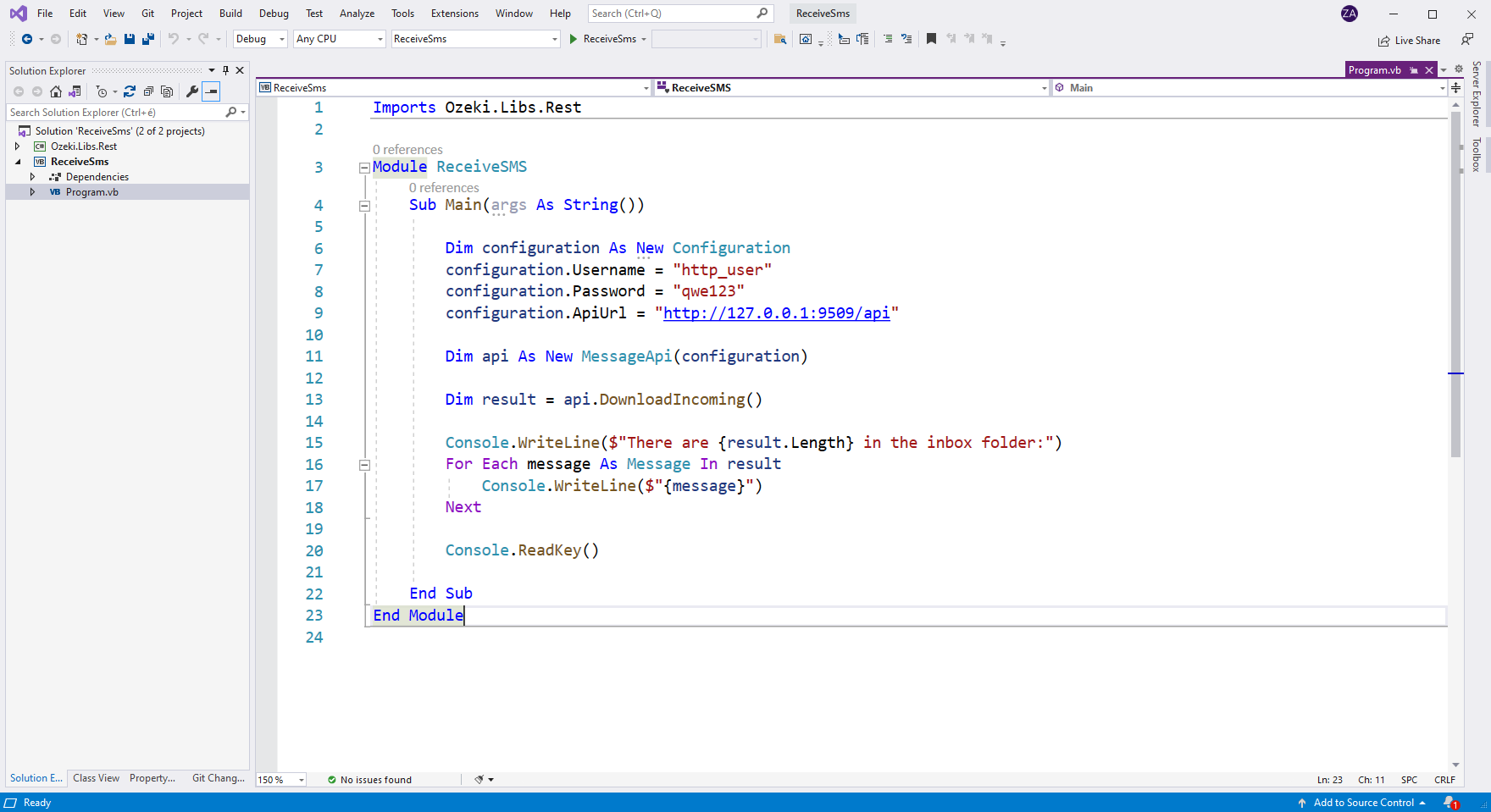Click the Live Share button
The image size is (1491, 812).
coord(1409,41)
